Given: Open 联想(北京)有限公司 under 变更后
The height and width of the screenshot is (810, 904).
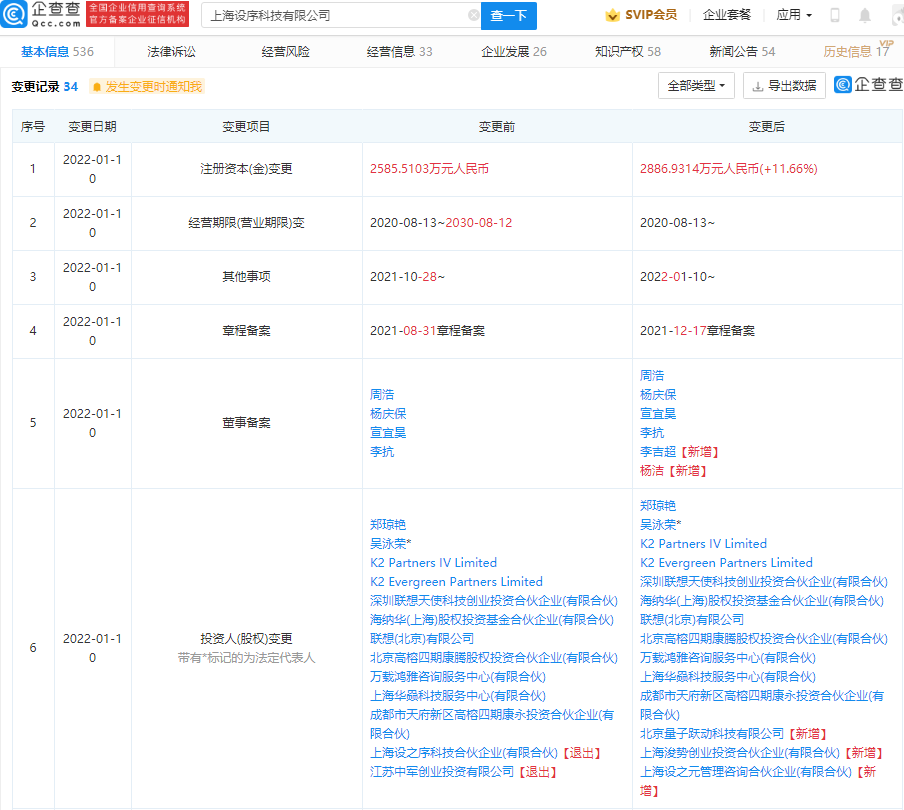Looking at the screenshot, I should [x=692, y=620].
